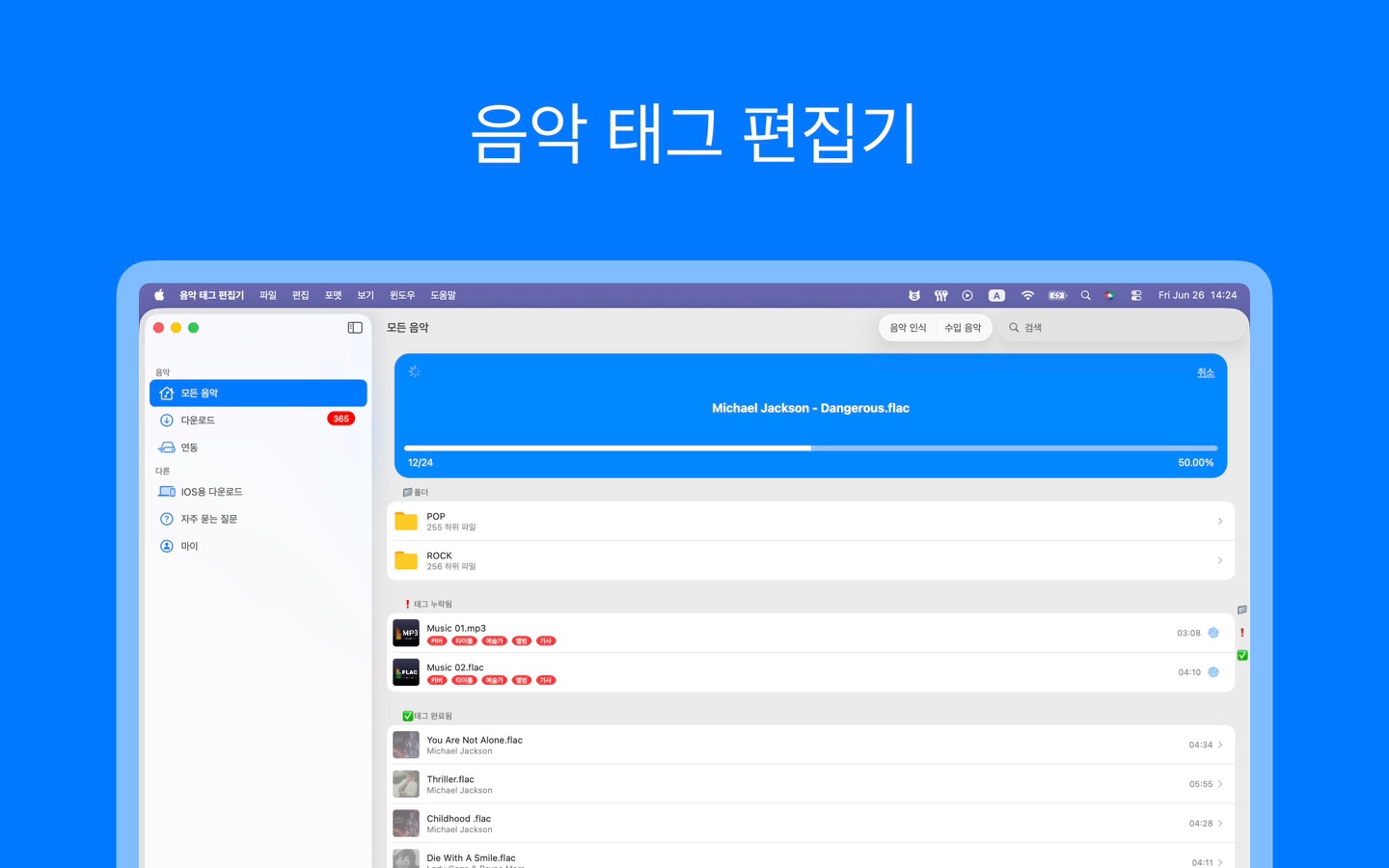Click the Music 02.flac FLAC thumbnail
1389x868 pixels.
coord(406,672)
